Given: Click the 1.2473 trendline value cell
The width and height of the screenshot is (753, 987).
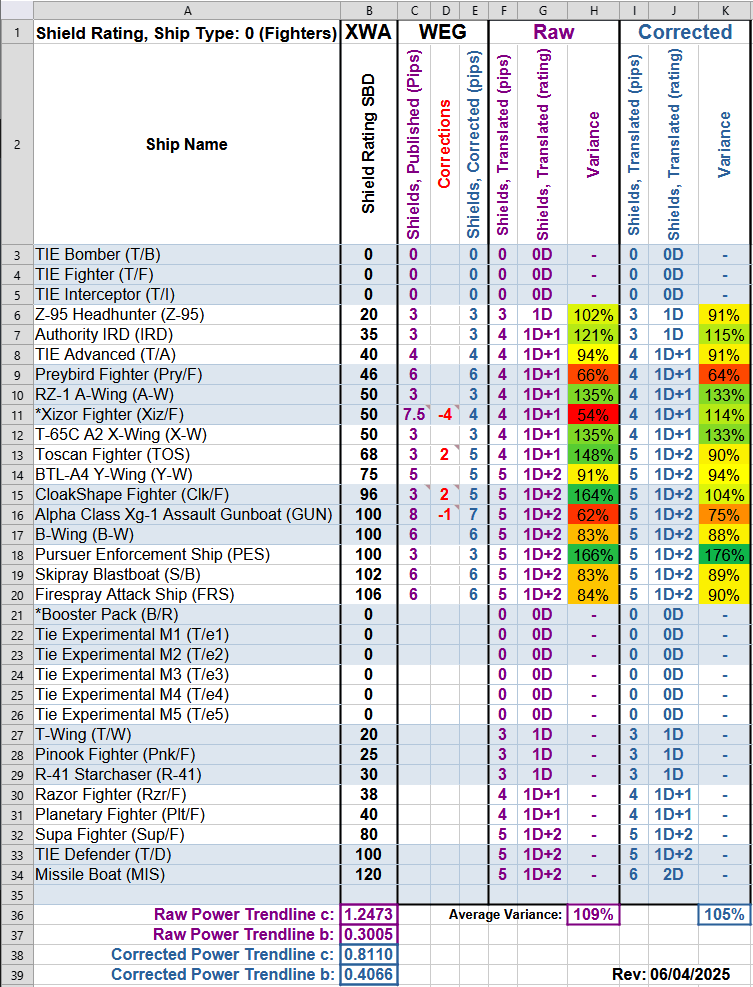Looking at the screenshot, I should [x=369, y=915].
